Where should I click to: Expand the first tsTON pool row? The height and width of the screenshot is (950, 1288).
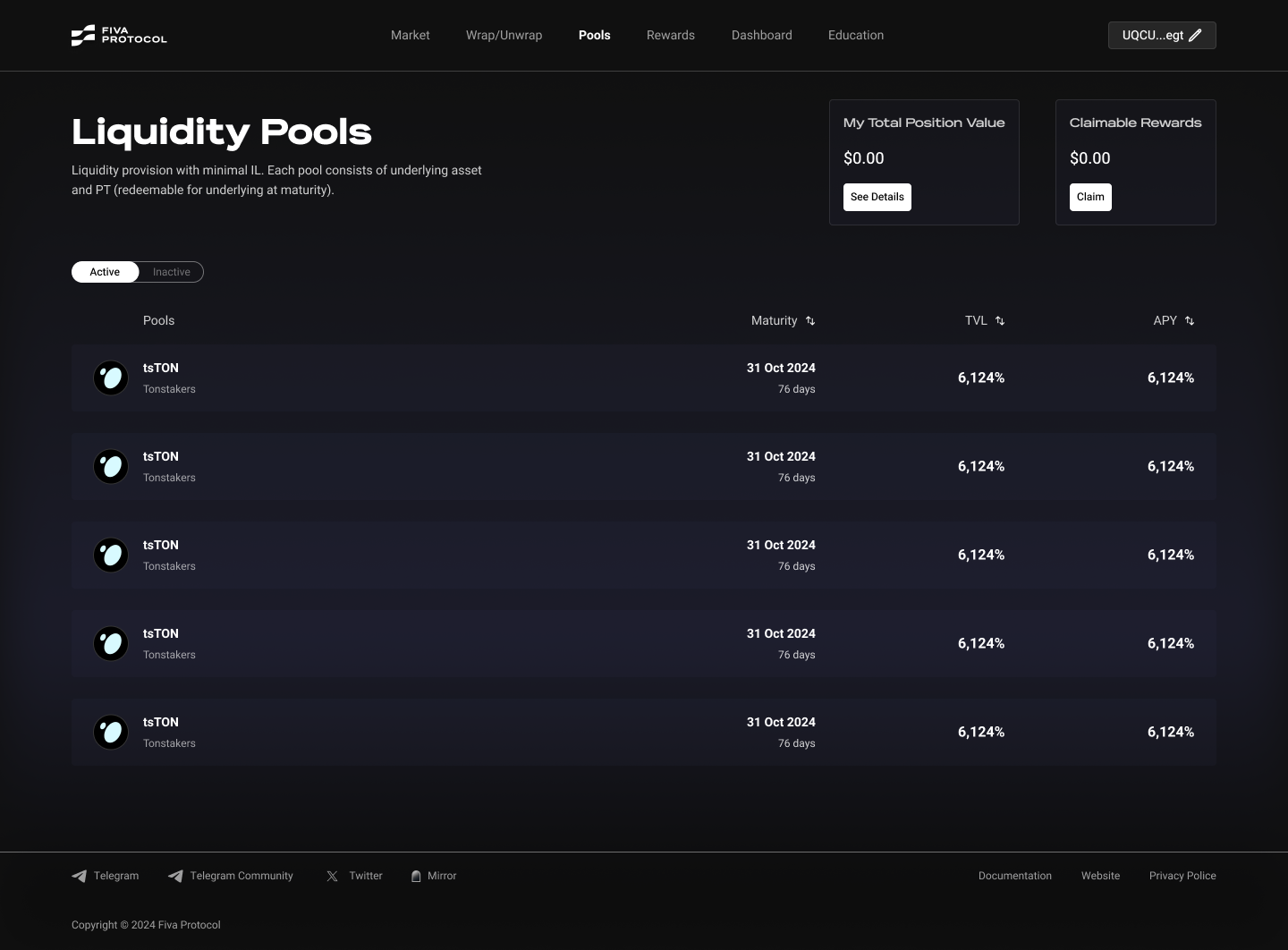[644, 377]
